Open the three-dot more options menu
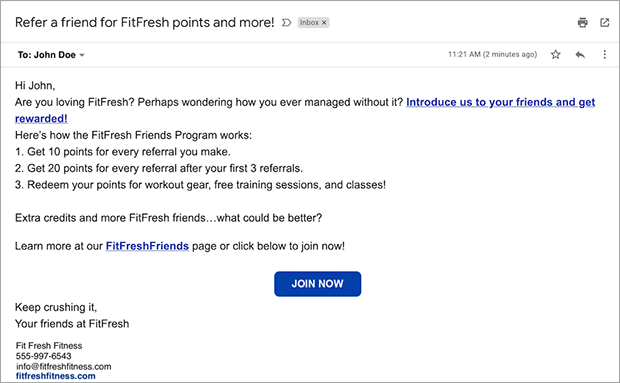Image resolution: width=620 pixels, height=383 pixels. click(605, 55)
